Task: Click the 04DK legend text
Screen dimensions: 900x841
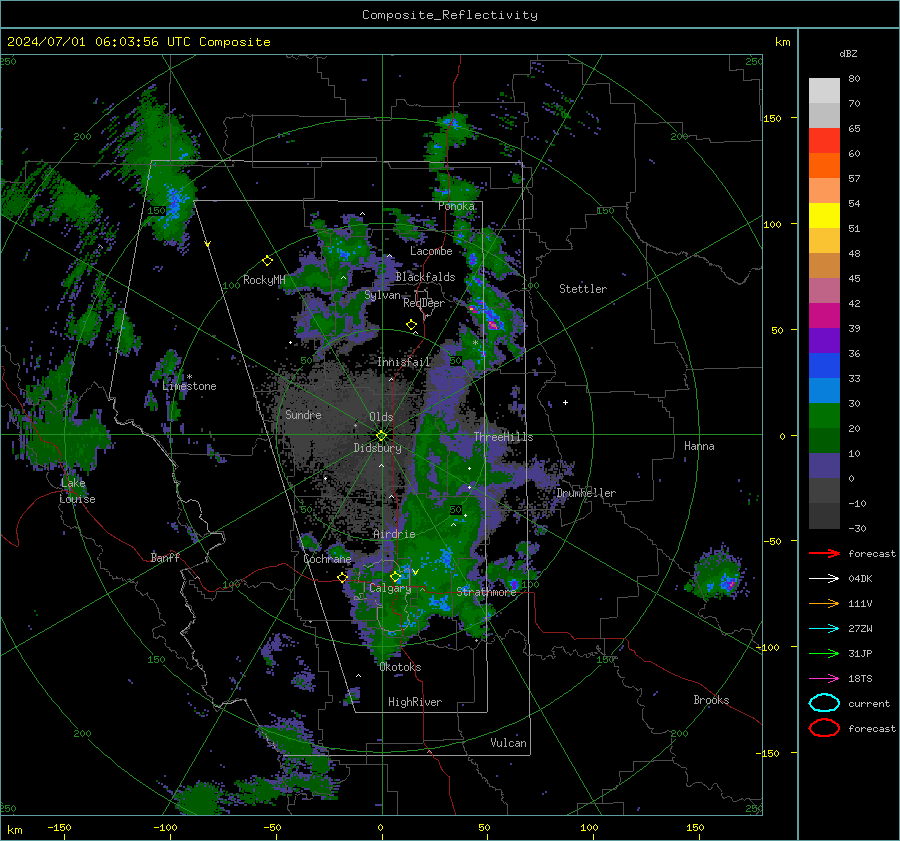Action: point(860,578)
